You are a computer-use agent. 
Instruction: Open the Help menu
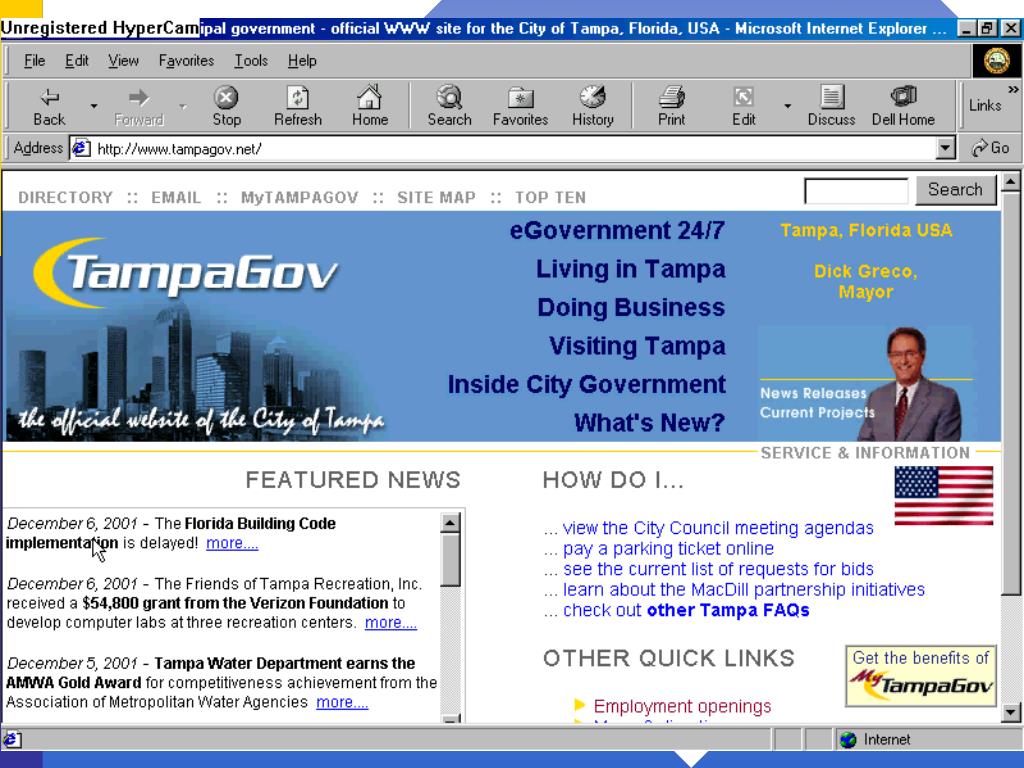point(302,61)
